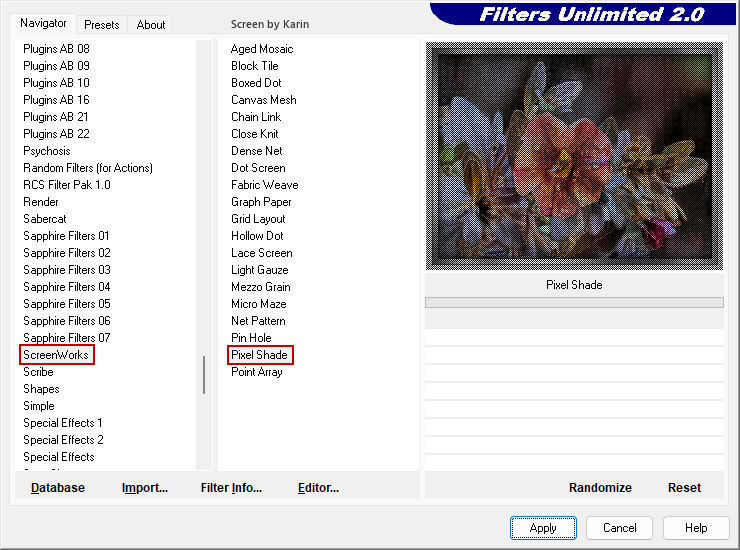Click Import... to add filters
Screen dimensions: 740x550
145,488
